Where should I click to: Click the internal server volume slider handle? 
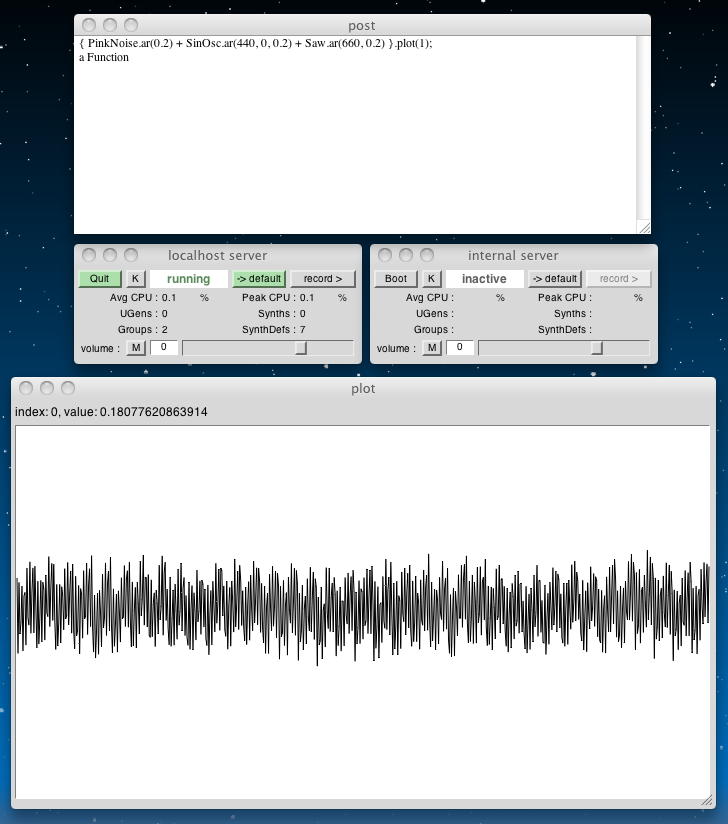597,348
